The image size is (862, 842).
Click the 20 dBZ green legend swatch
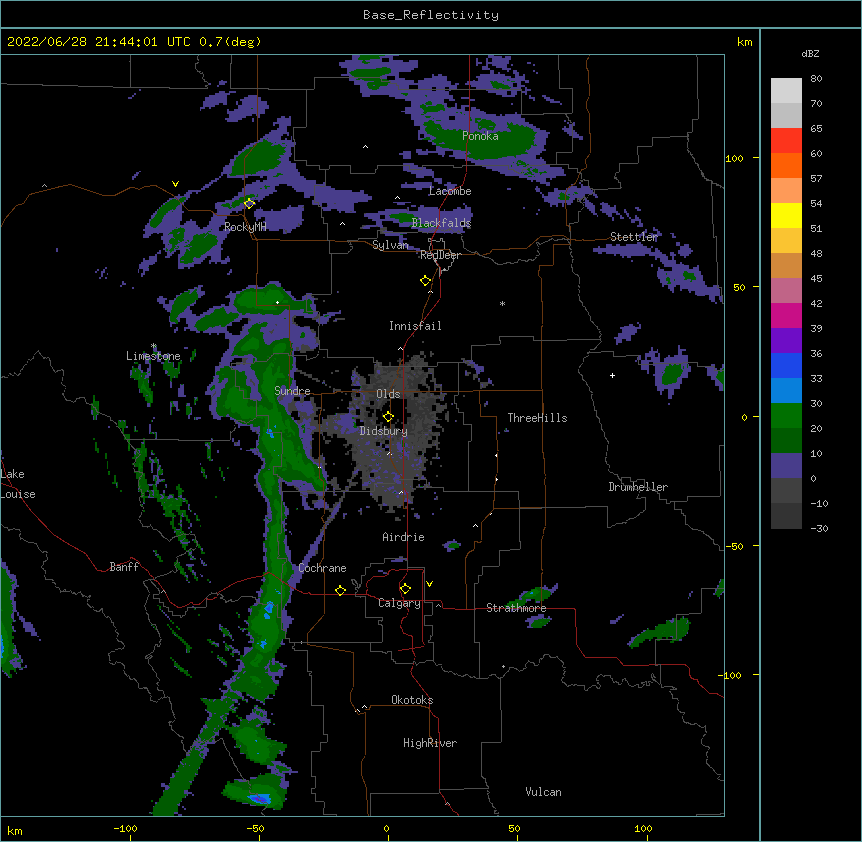786,440
